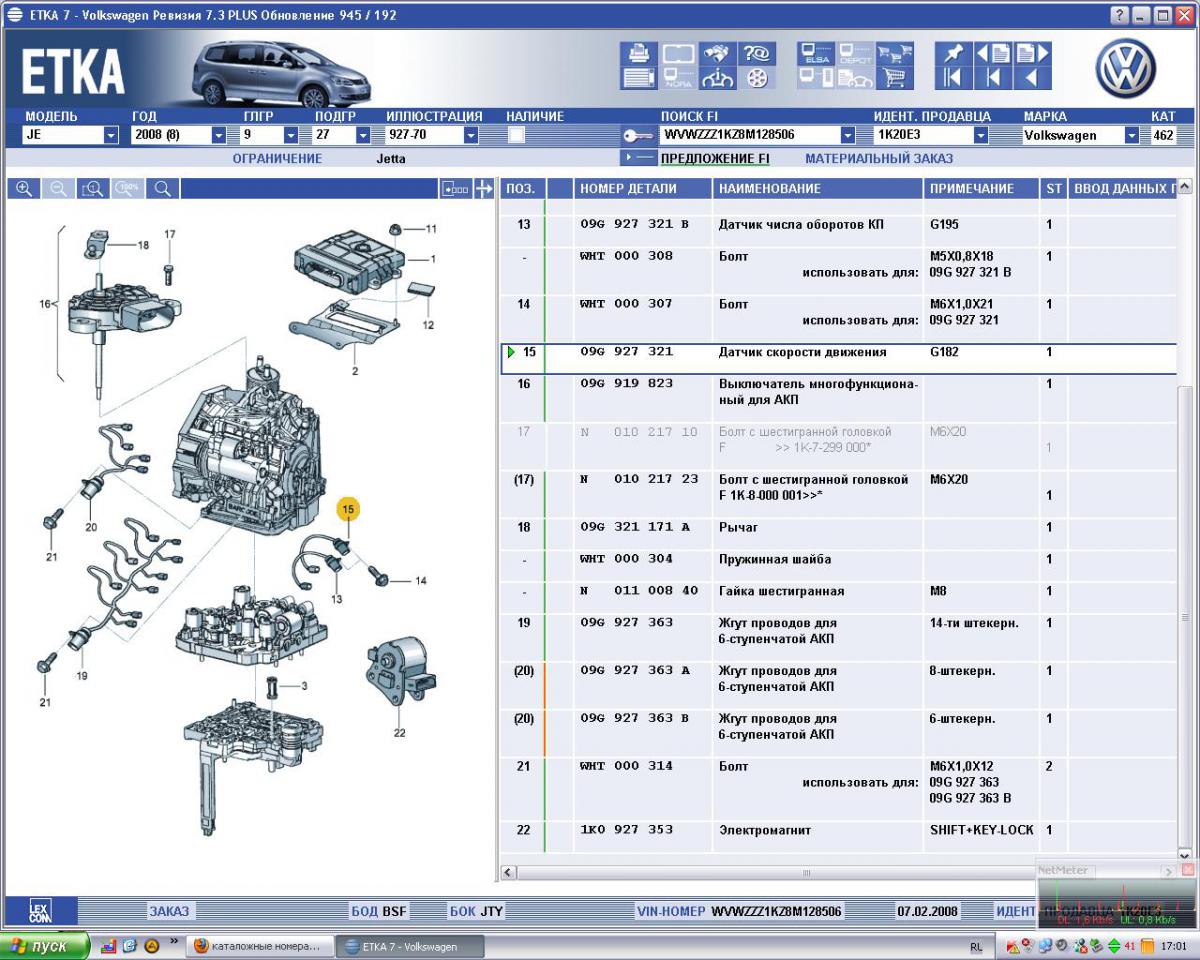Viewport: 1200px width, 960px height.
Task: Click the clock in the system tray
Action: (1174, 946)
